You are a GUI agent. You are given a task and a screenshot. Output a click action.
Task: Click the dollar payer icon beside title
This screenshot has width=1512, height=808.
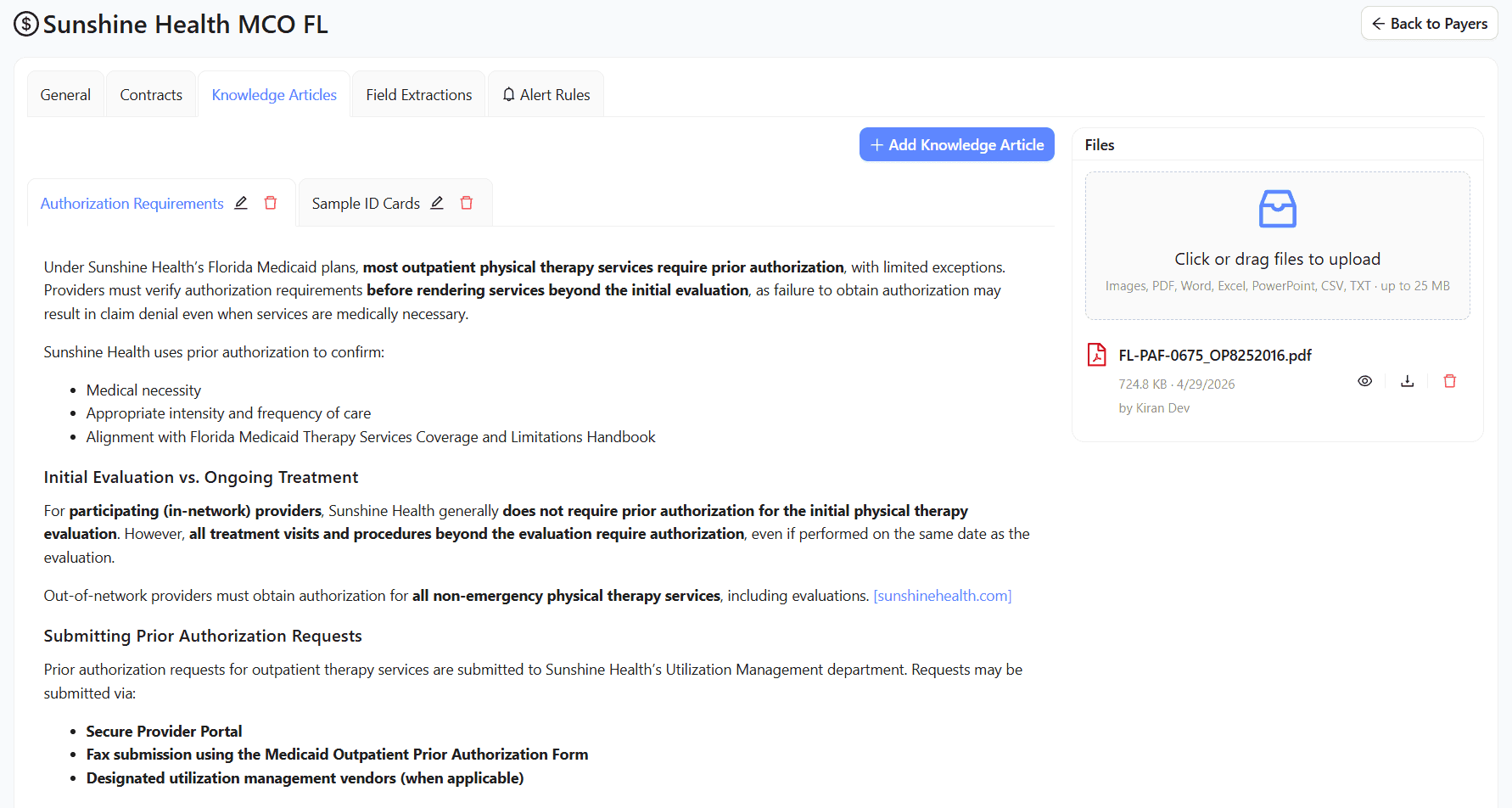tap(26, 24)
